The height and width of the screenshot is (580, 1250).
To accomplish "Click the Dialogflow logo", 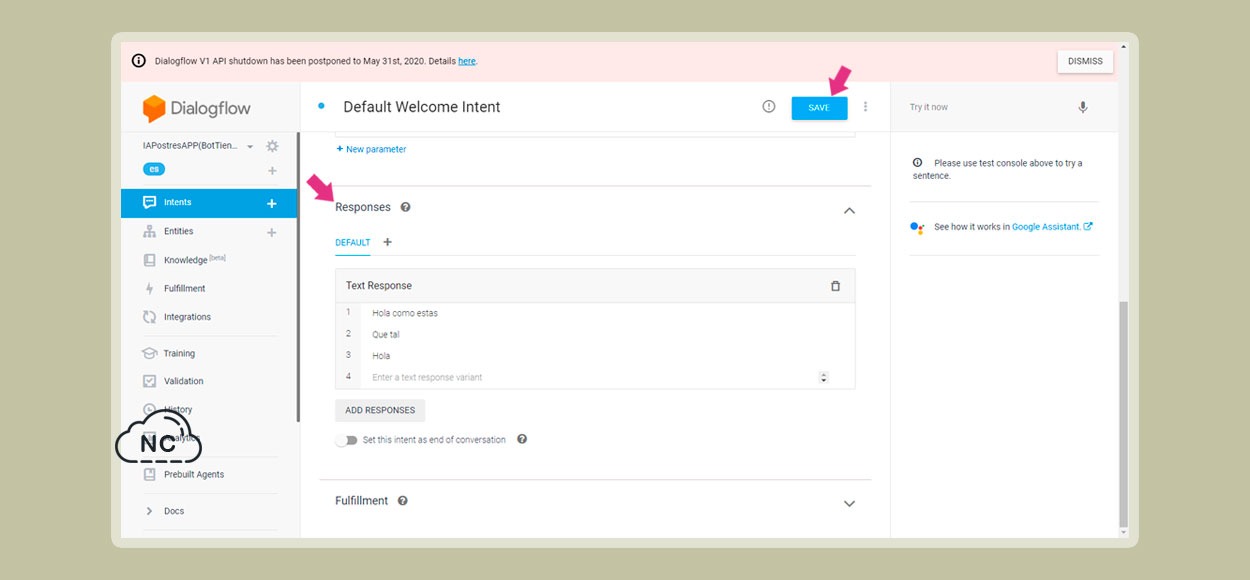I will (x=197, y=108).
